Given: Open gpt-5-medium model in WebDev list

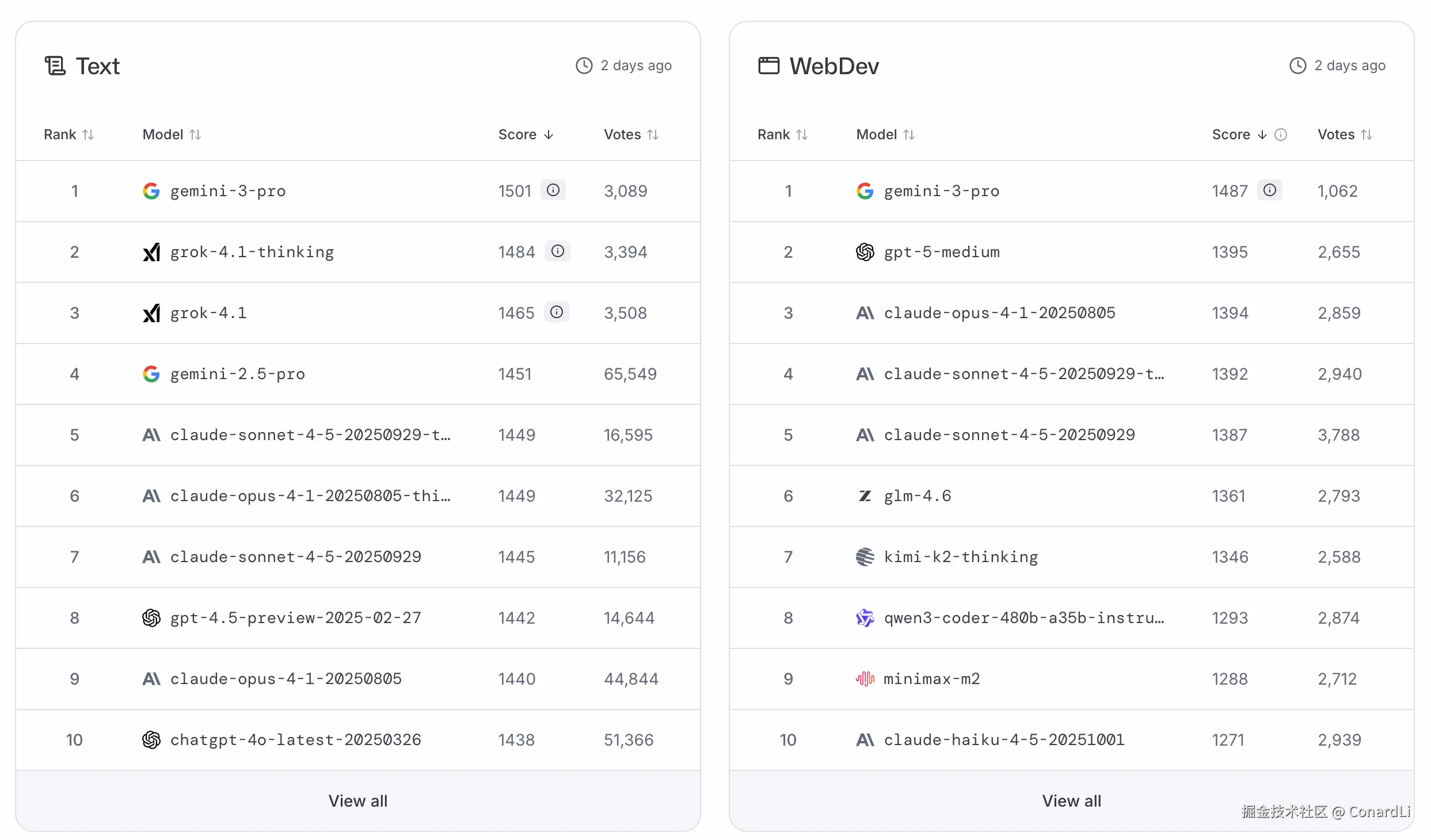Looking at the screenshot, I should (x=942, y=252).
